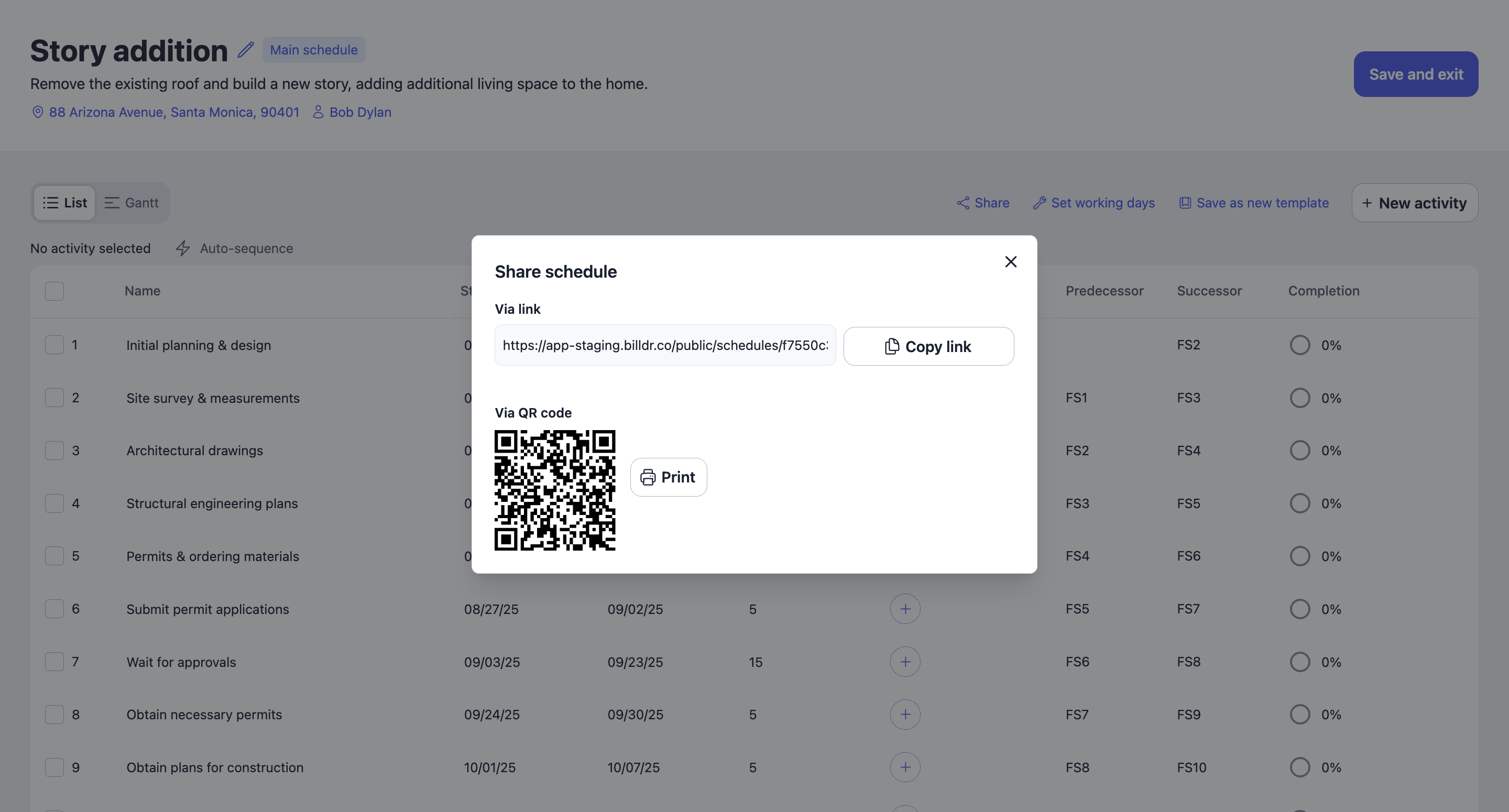This screenshot has width=1509, height=812.
Task: Switch to the Gantt view
Action: pyautogui.click(x=132, y=203)
